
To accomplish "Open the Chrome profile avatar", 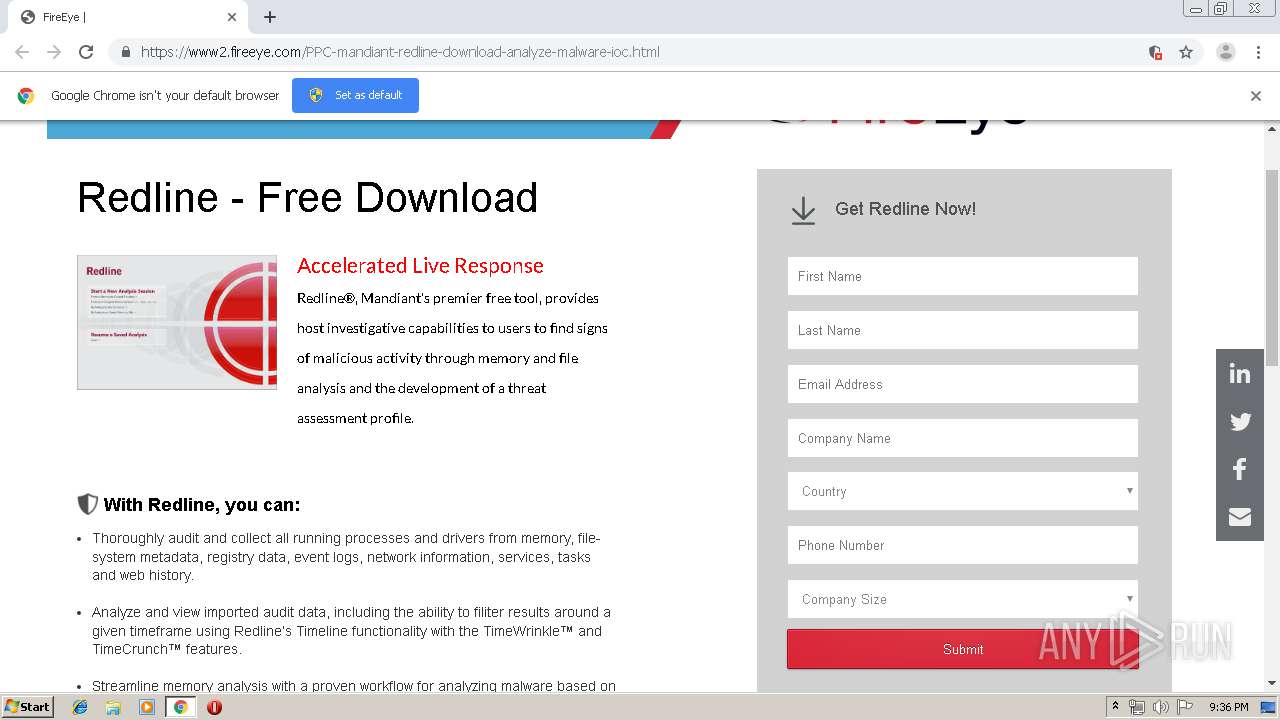I will point(1225,52).
